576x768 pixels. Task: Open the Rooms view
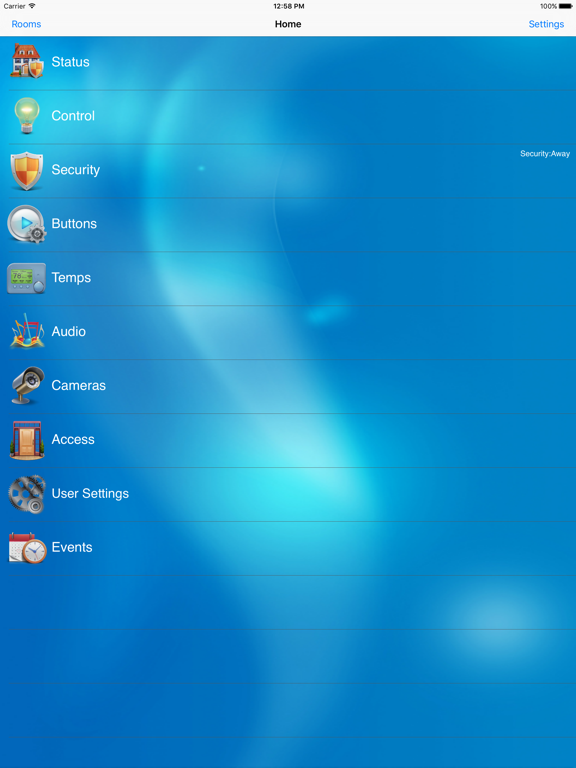(x=26, y=24)
